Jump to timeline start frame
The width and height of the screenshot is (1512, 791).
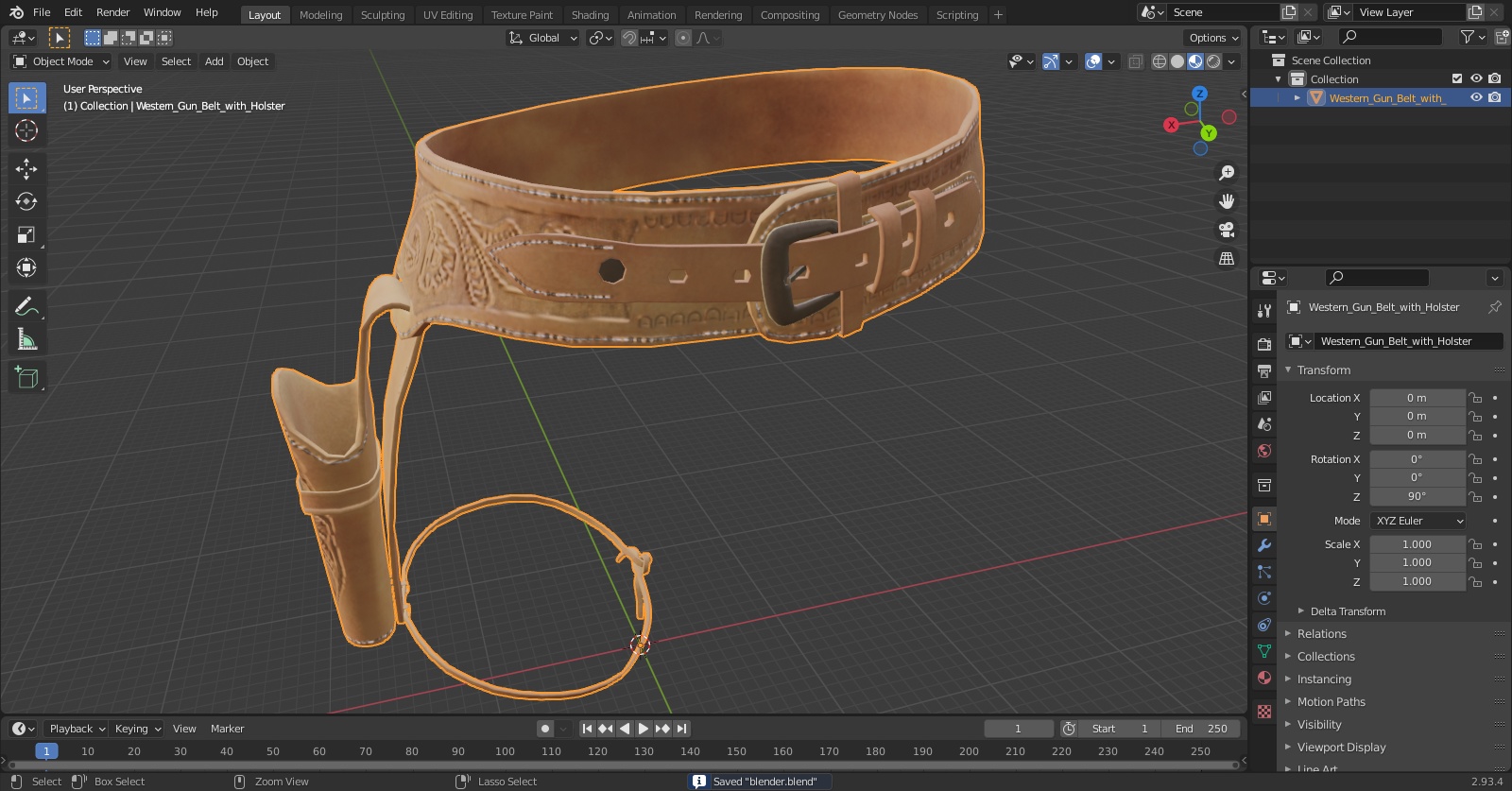[x=587, y=729]
